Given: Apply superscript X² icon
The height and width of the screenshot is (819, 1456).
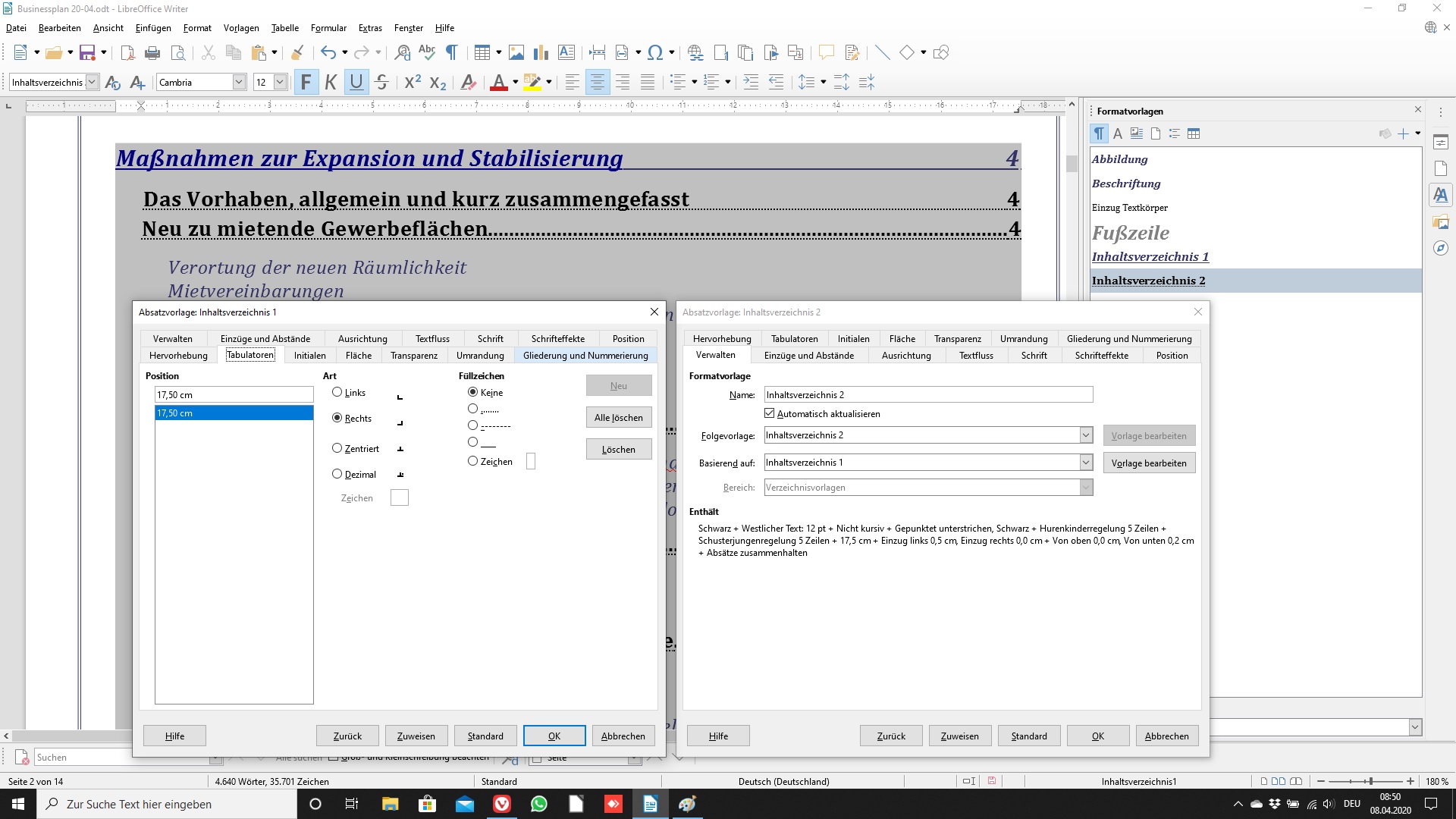Looking at the screenshot, I should pyautogui.click(x=413, y=82).
